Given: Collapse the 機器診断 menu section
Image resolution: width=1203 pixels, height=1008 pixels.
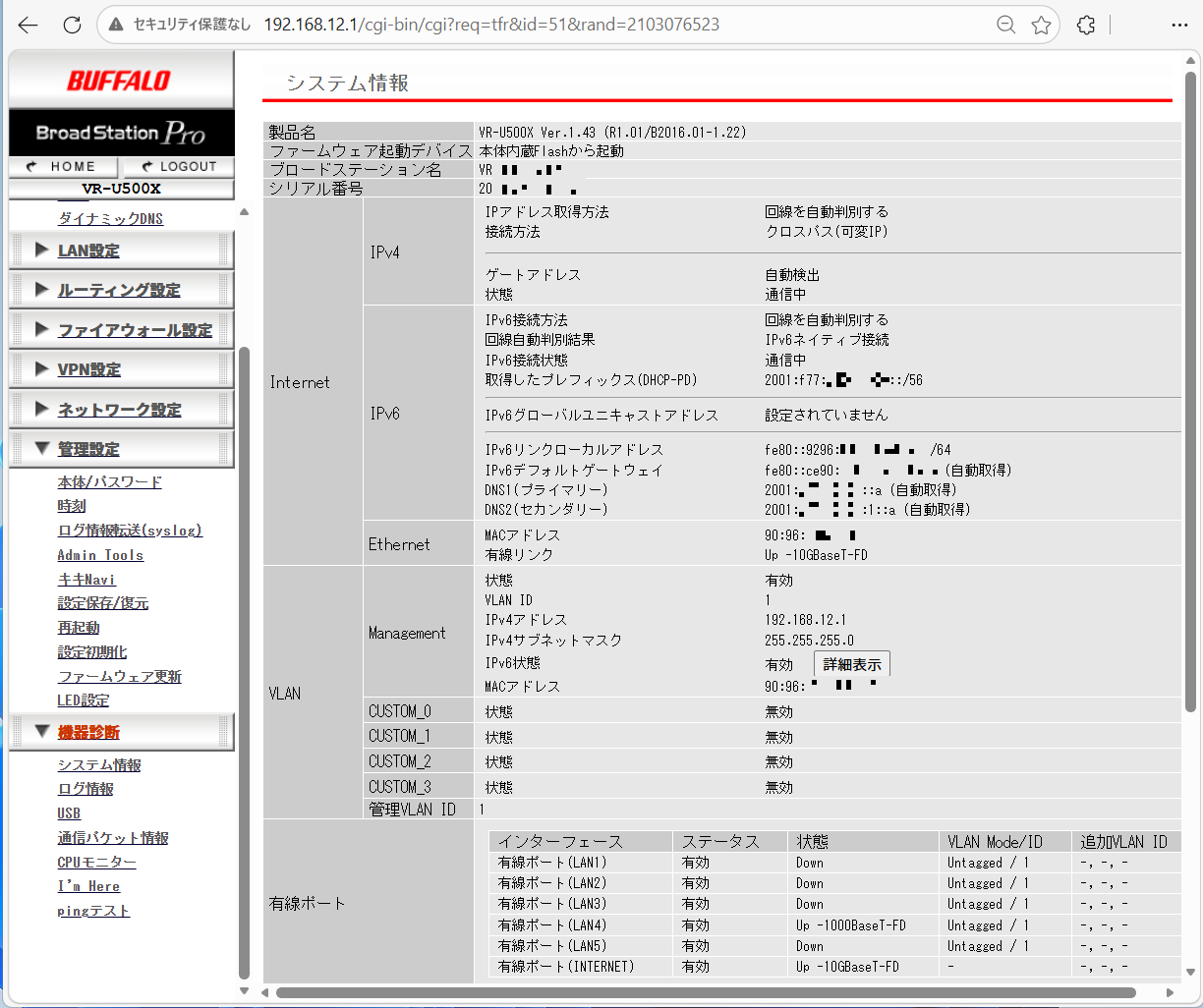Looking at the screenshot, I should 88,732.
